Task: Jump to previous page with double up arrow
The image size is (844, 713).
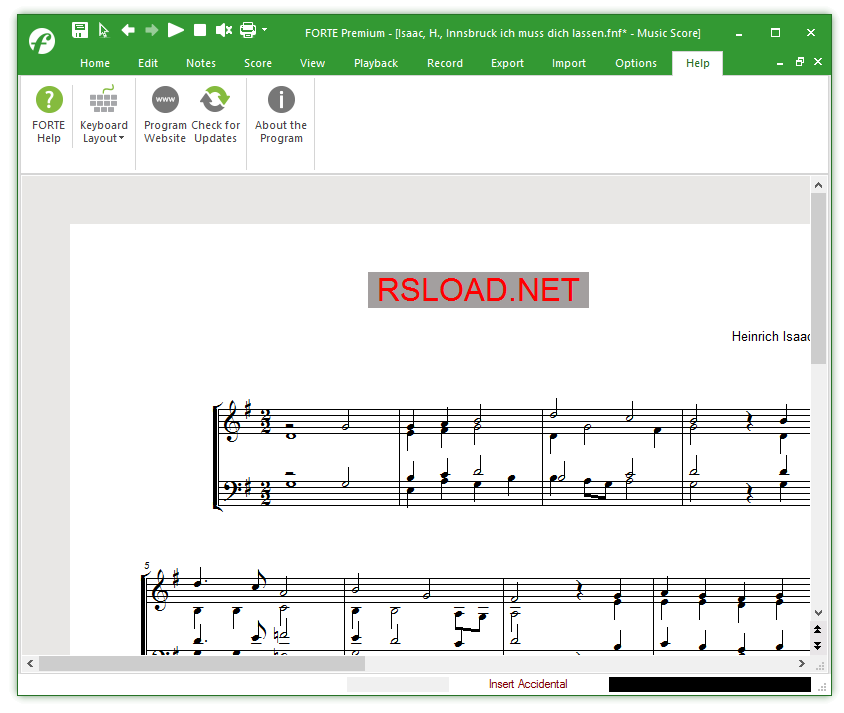Action: coord(818,630)
